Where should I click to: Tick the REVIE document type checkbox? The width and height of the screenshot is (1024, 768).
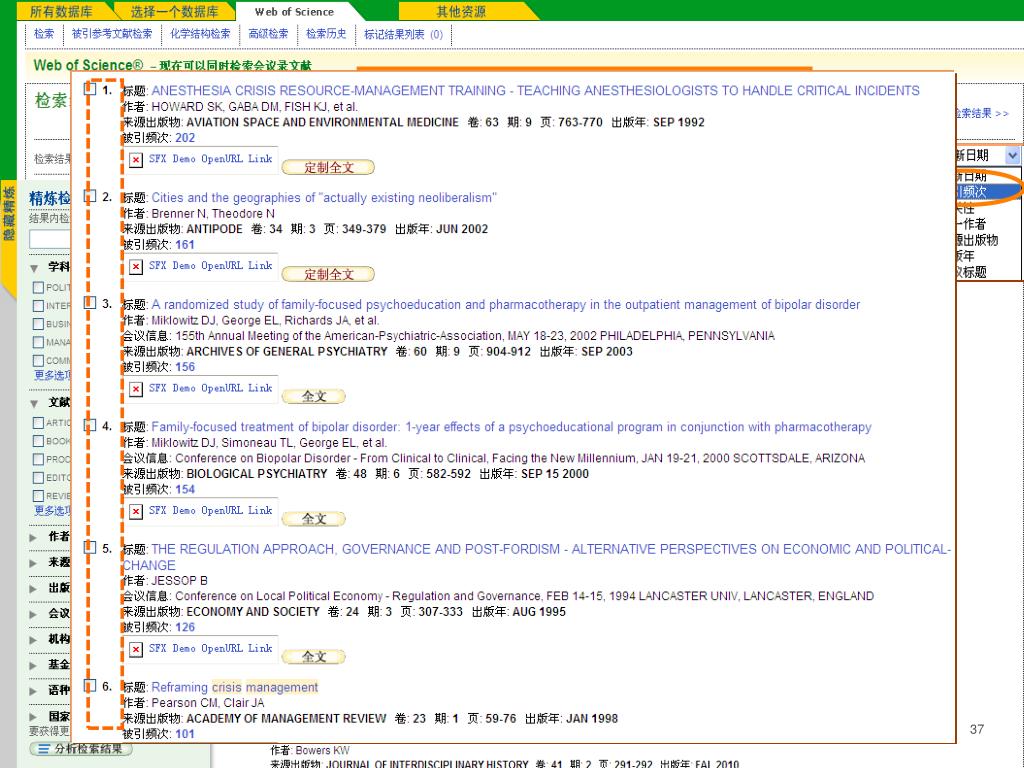(39, 496)
